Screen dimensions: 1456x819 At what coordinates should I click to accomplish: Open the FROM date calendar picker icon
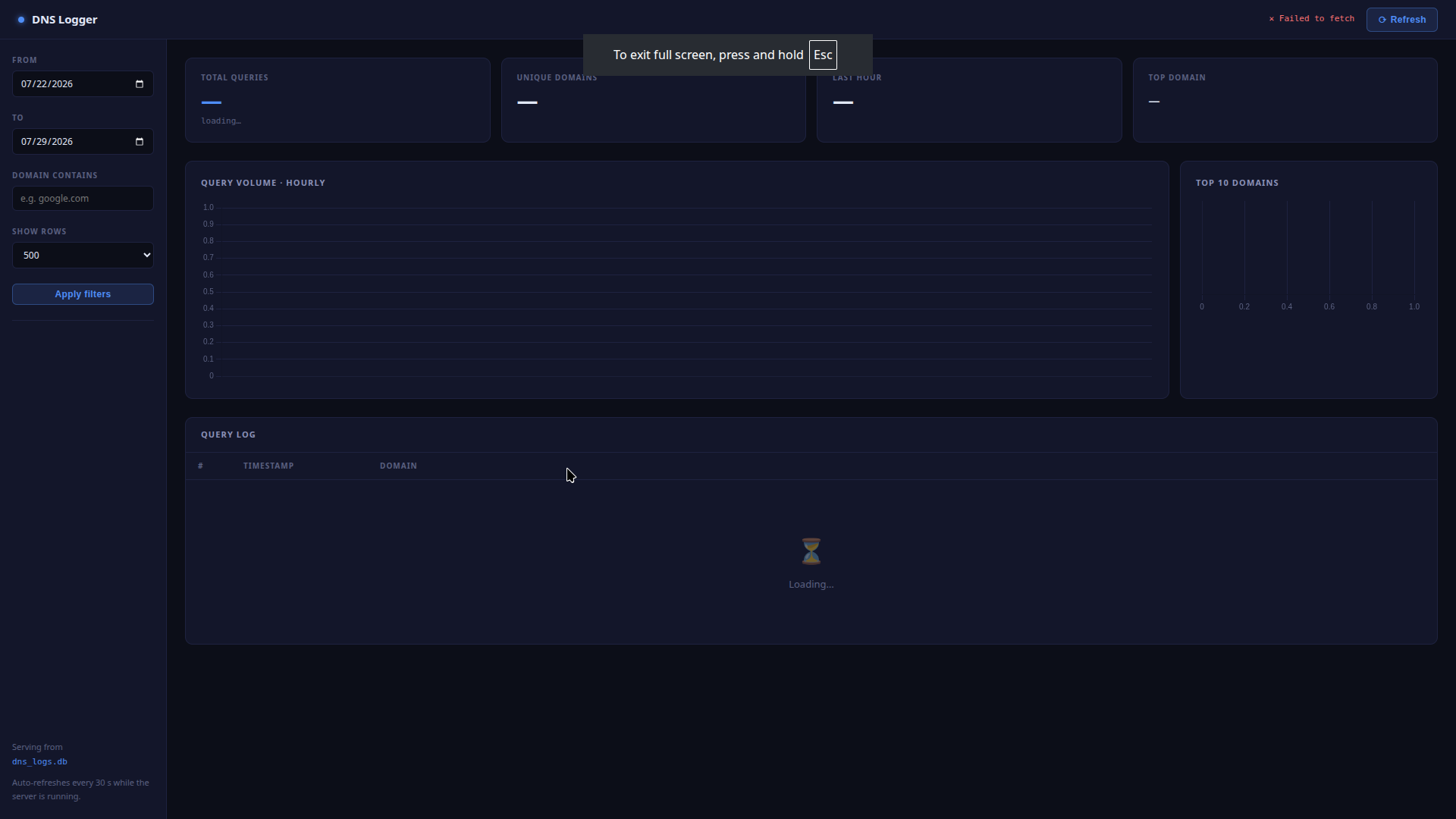point(139,84)
